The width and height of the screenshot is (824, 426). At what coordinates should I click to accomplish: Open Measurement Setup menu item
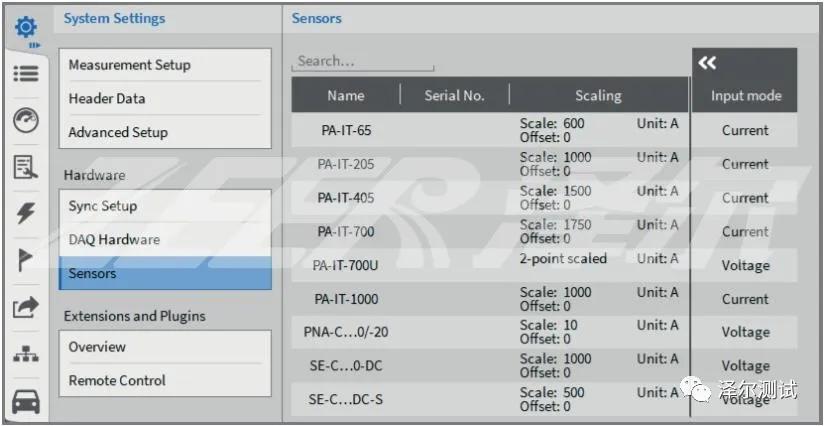click(x=129, y=65)
